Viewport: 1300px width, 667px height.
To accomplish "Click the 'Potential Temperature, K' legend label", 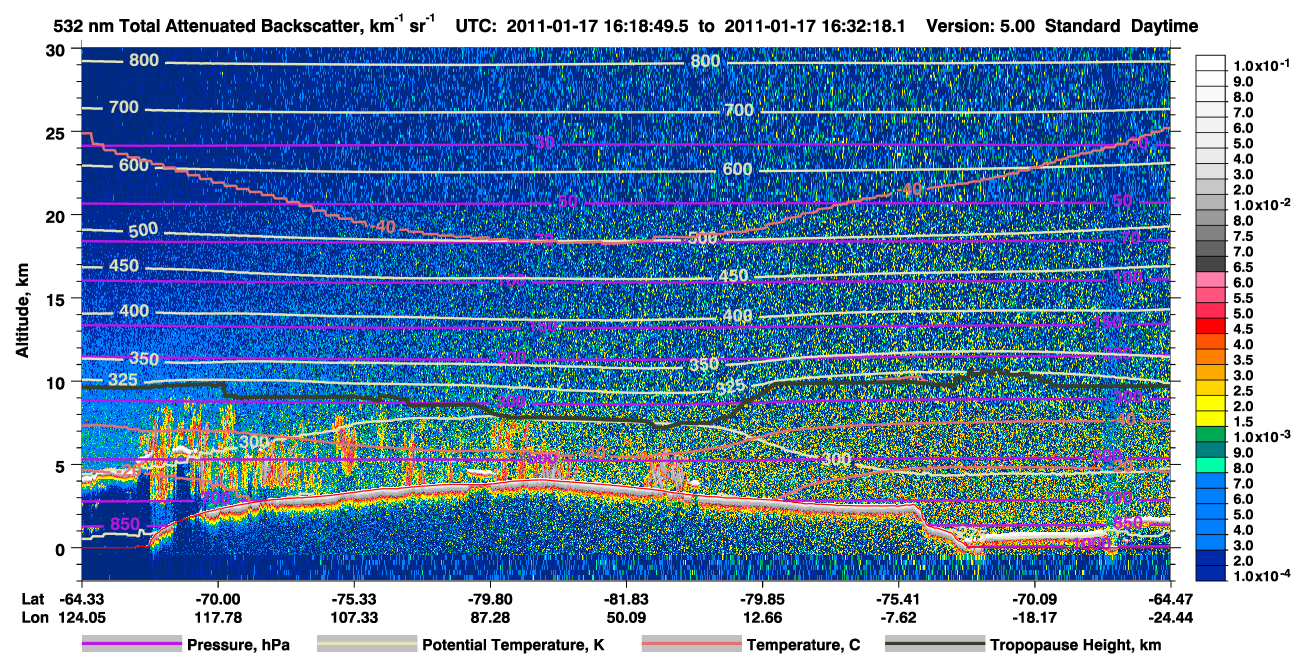I will 514,645.
